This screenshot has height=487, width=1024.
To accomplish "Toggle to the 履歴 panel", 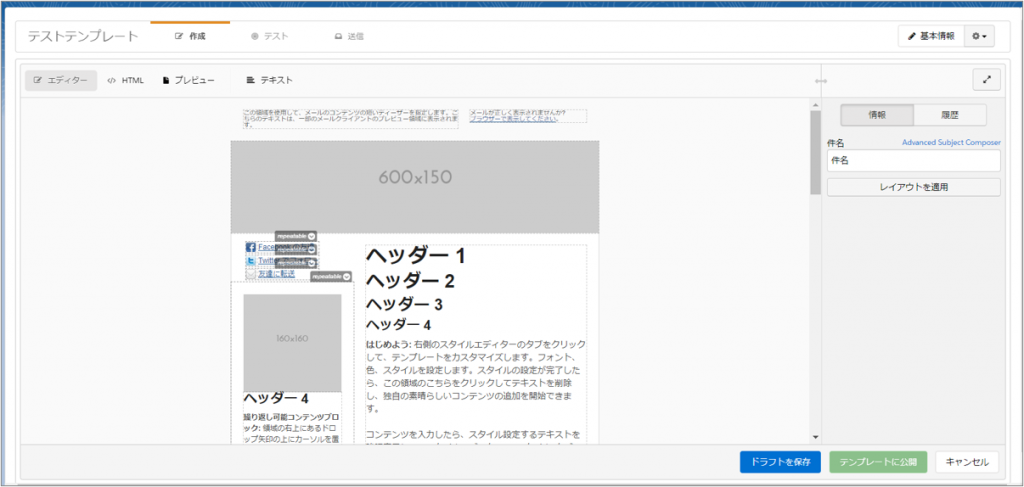I will pyautogui.click(x=950, y=114).
